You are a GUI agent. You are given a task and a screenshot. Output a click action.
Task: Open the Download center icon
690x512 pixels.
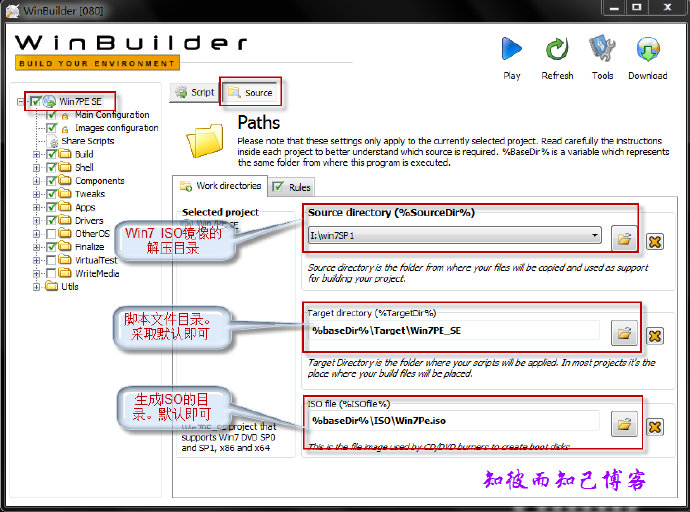coord(648,49)
